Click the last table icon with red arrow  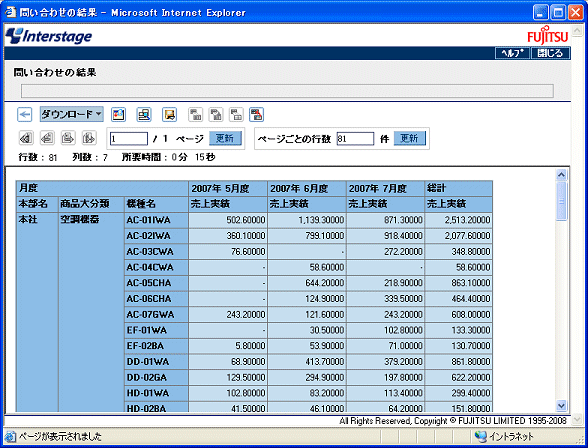click(x=256, y=114)
